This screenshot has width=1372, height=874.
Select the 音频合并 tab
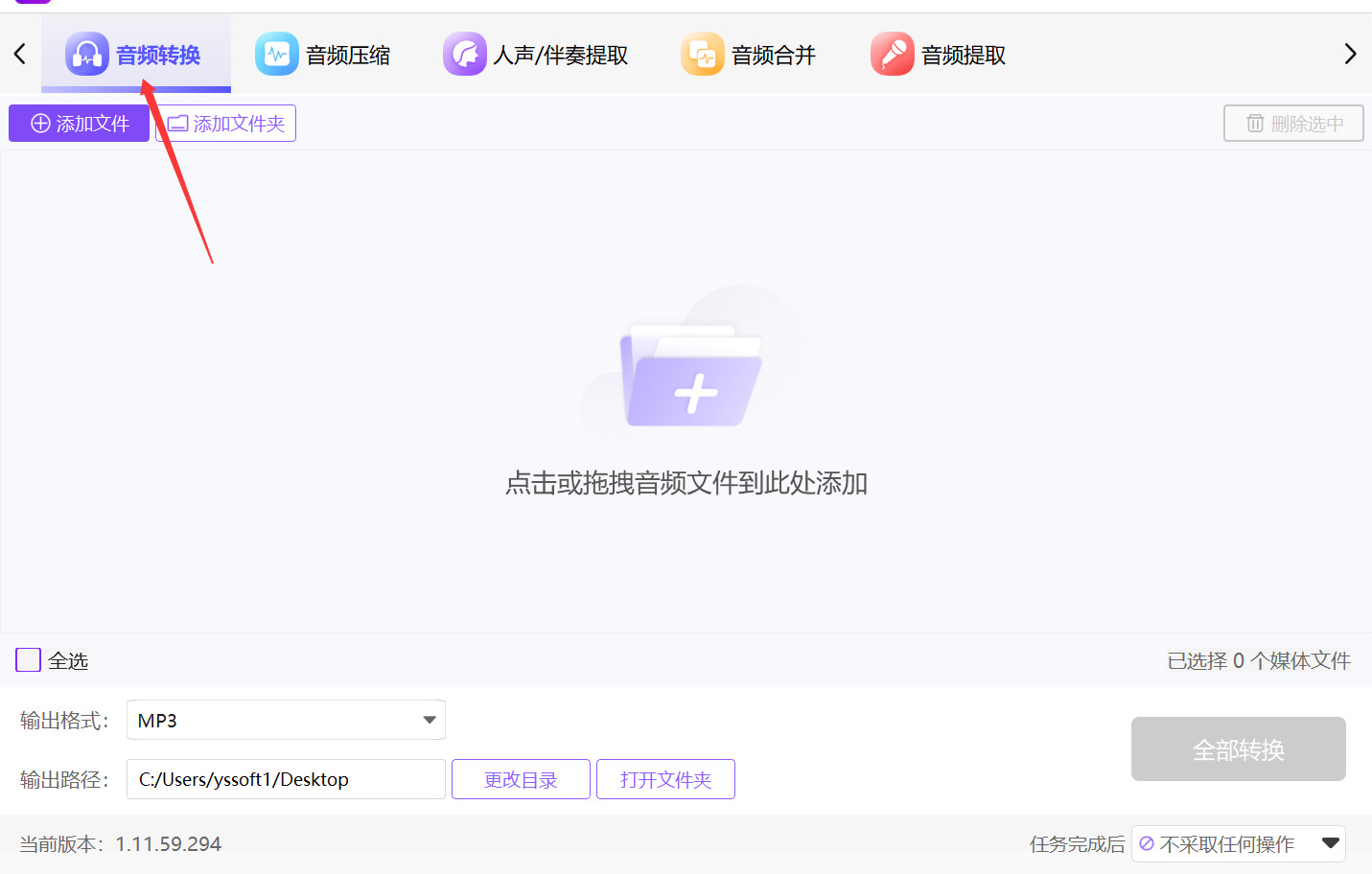749,55
